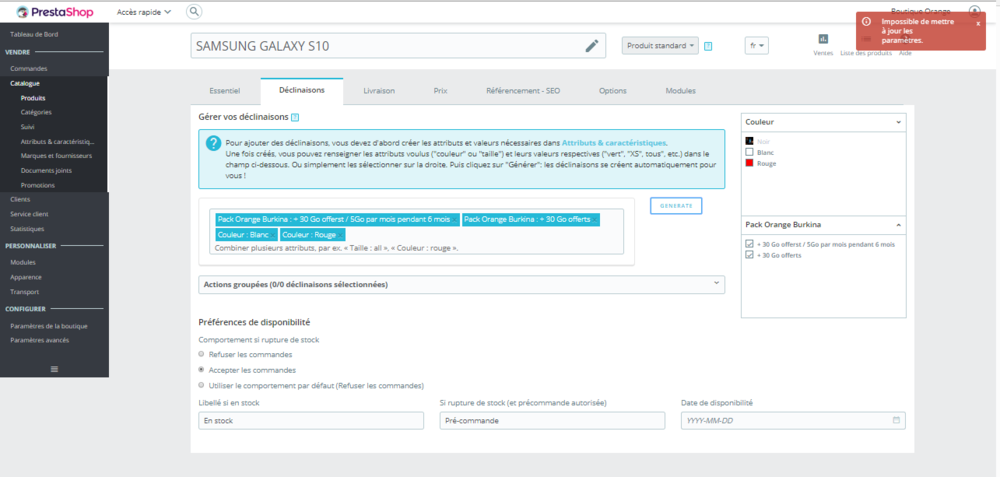The height and width of the screenshot is (477, 1000).
Task: Open the Accès rapide dropdown
Action: click(144, 11)
